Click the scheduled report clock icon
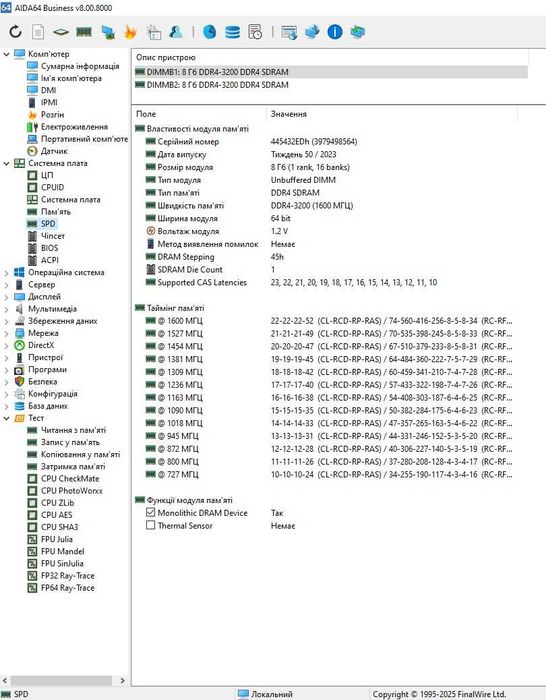 click(255, 32)
